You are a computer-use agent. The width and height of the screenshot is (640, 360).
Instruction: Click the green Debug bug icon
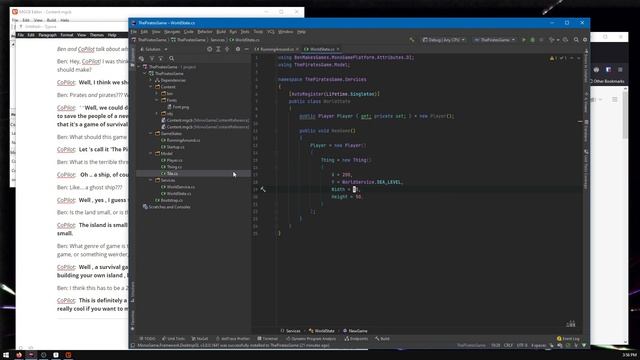pos(532,40)
